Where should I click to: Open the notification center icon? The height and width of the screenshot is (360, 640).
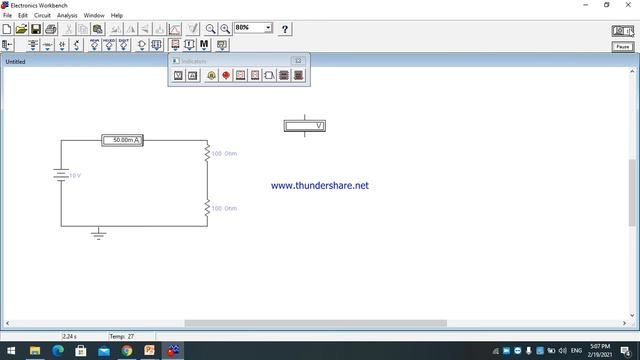[625, 351]
